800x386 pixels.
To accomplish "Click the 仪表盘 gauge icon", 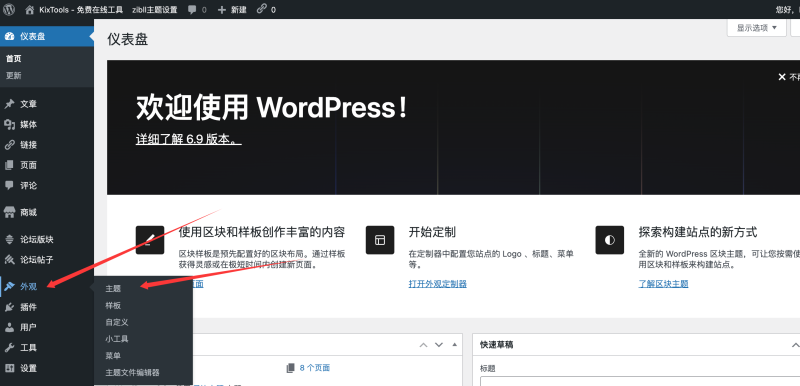I will (x=9, y=36).
